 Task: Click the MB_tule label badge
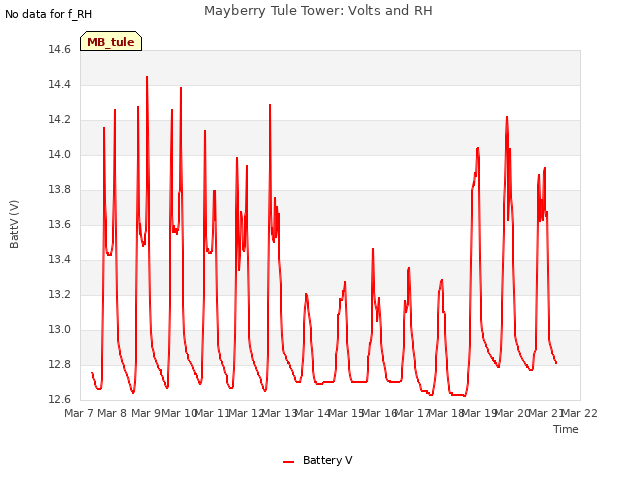[x=111, y=41]
